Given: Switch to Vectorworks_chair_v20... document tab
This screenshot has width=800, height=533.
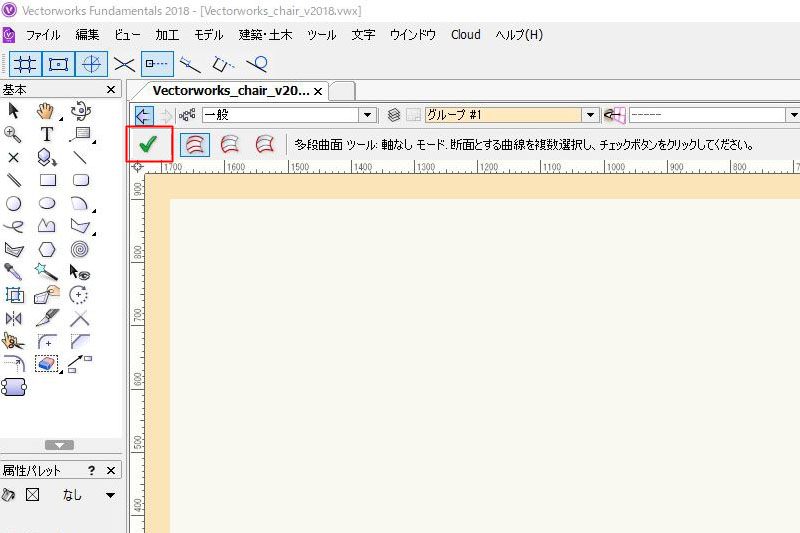Looking at the screenshot, I should (231, 91).
